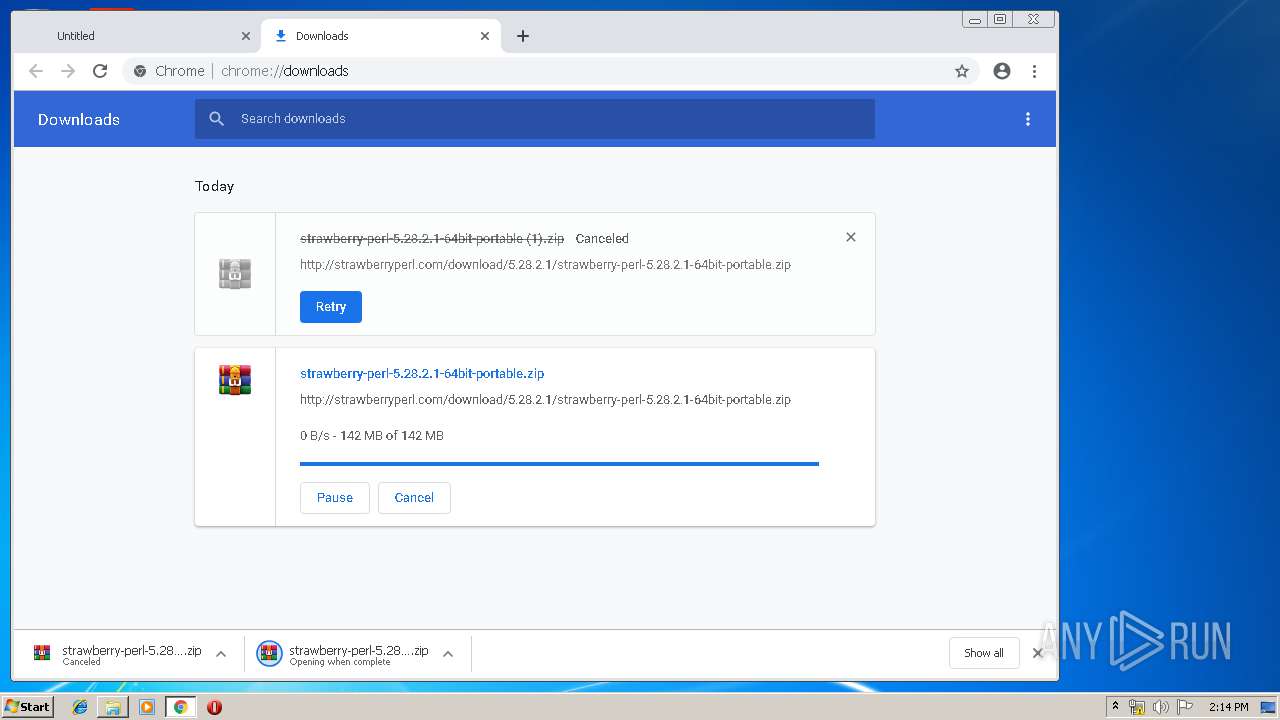Click the grayed archive icon of canceled download
Image resolution: width=1280 pixels, height=720 pixels.
click(x=235, y=274)
